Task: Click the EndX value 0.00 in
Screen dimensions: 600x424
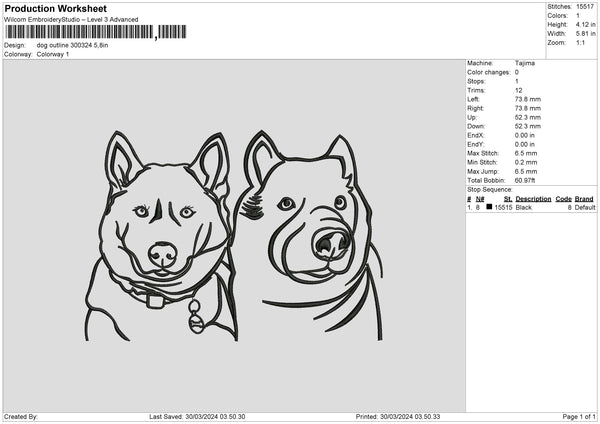Action: point(525,135)
